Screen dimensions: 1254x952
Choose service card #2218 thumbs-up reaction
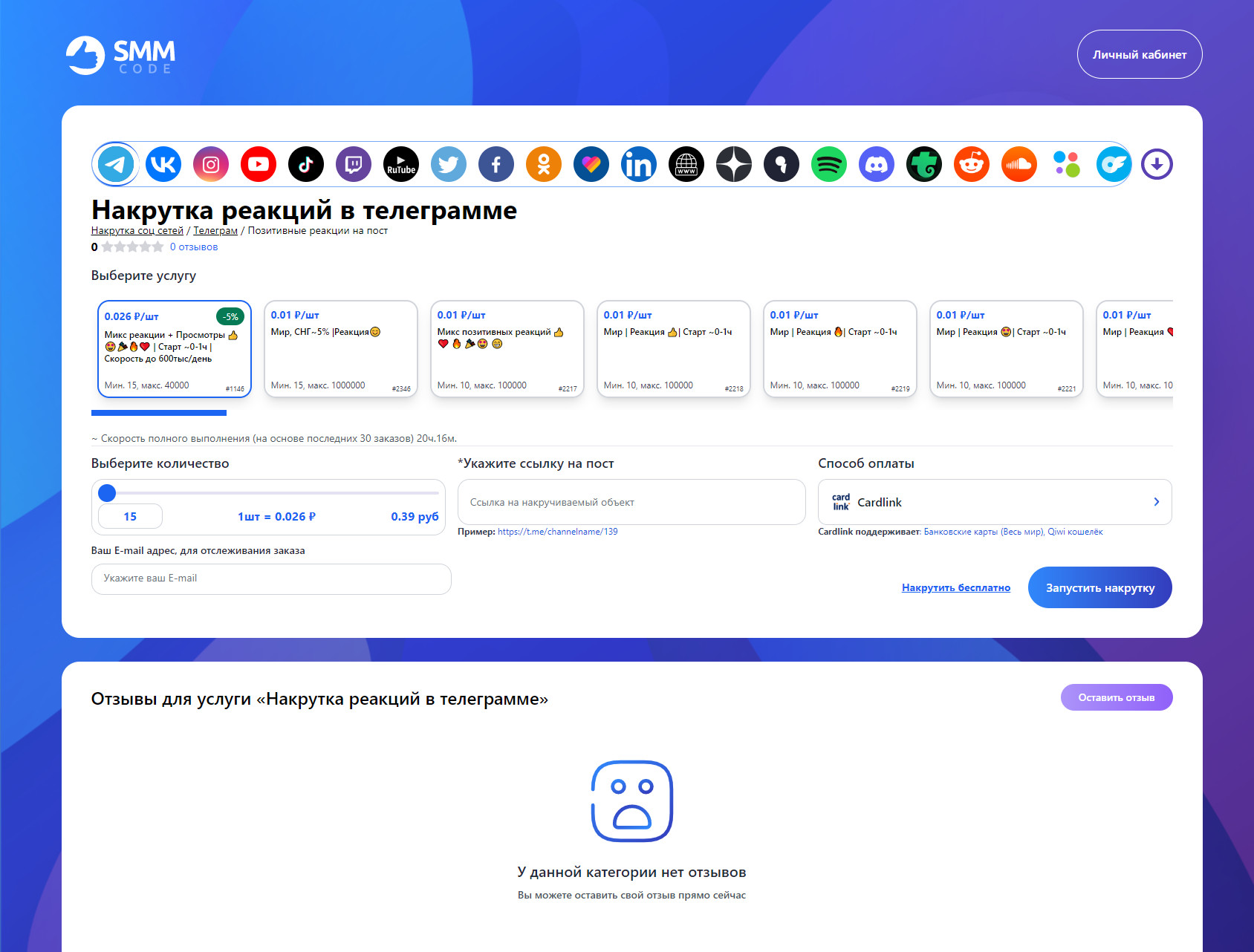point(674,349)
